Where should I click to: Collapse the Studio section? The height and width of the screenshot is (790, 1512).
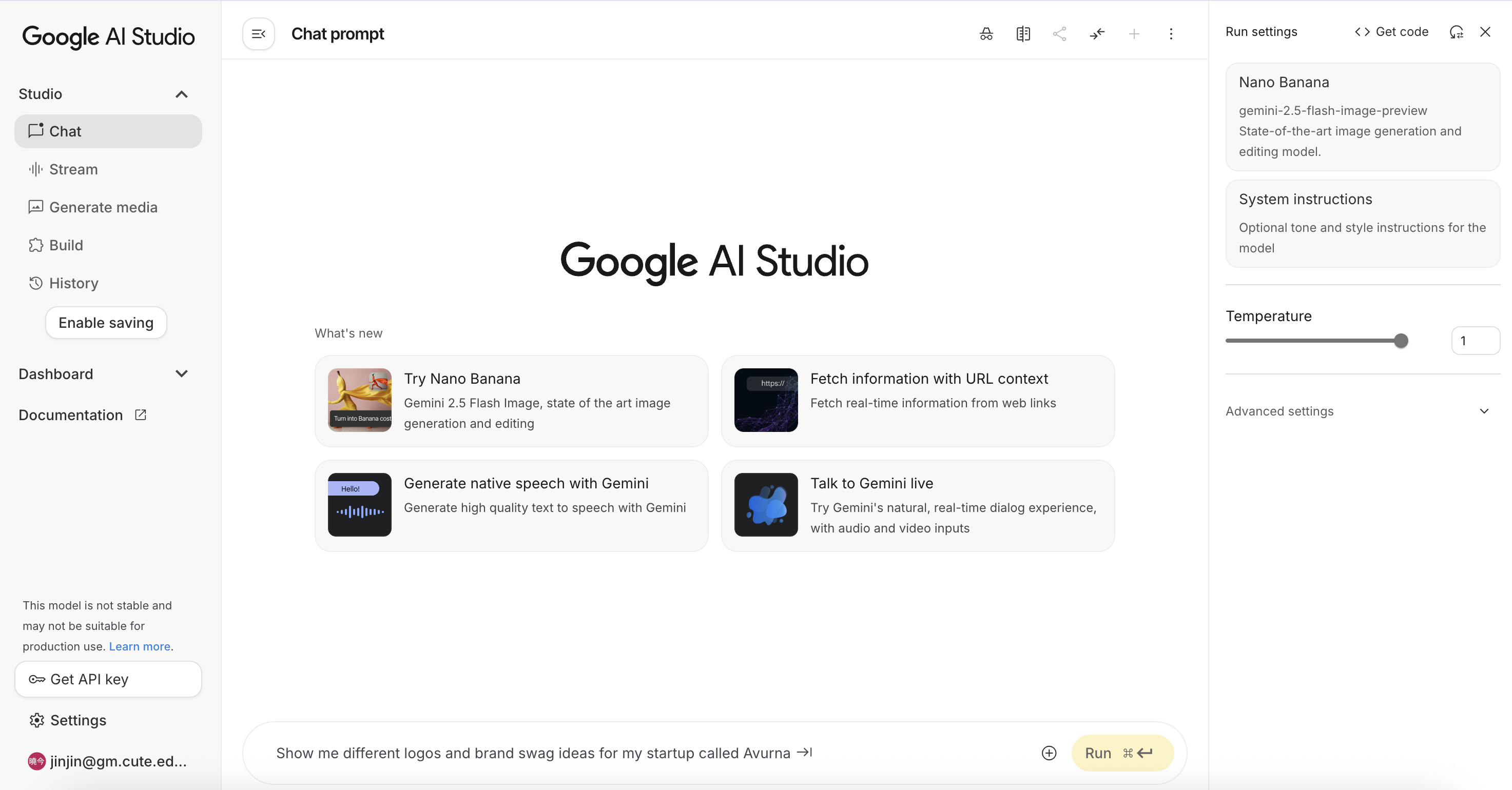pyautogui.click(x=181, y=94)
